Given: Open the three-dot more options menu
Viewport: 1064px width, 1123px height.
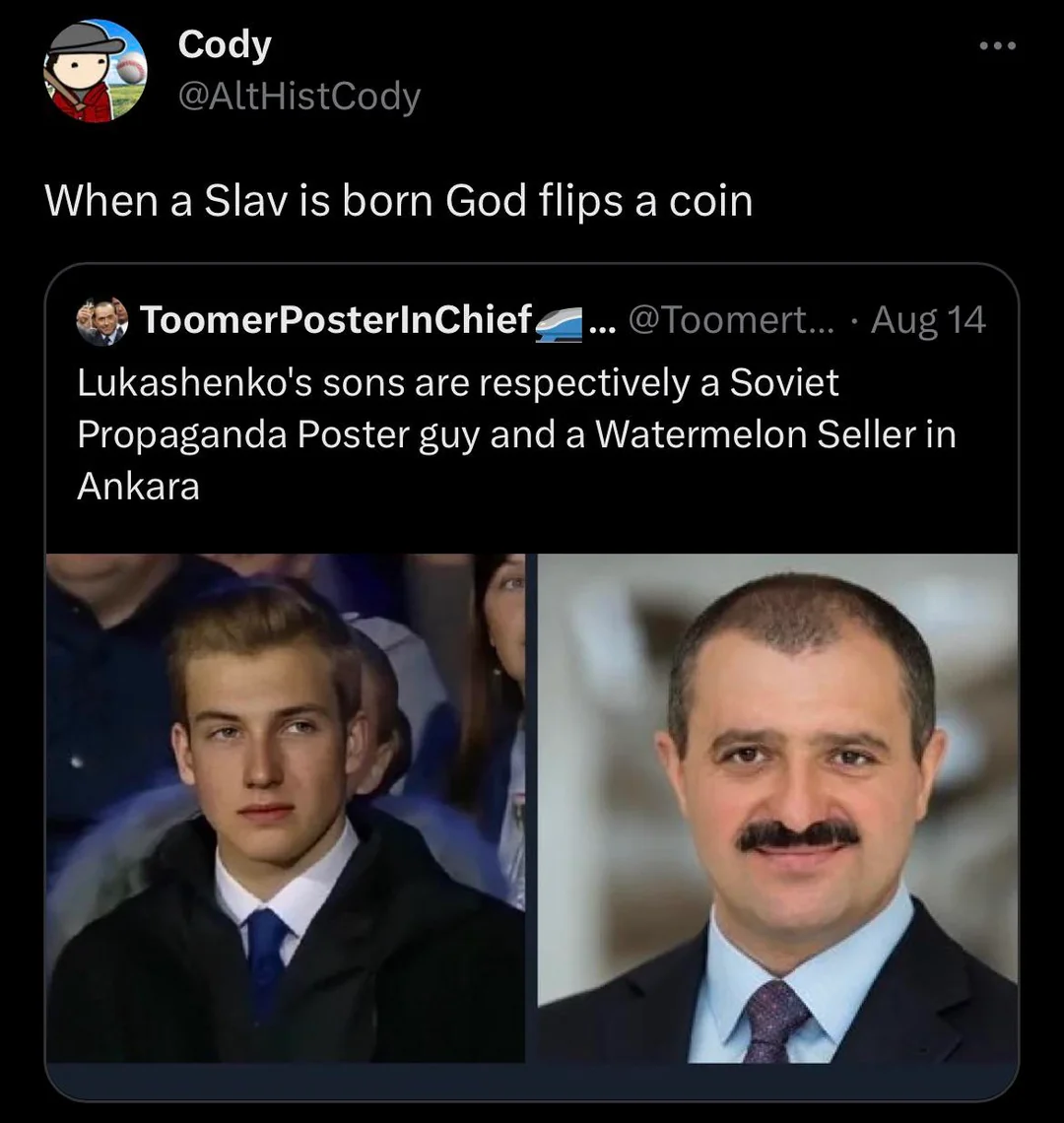Looking at the screenshot, I should (990, 46).
